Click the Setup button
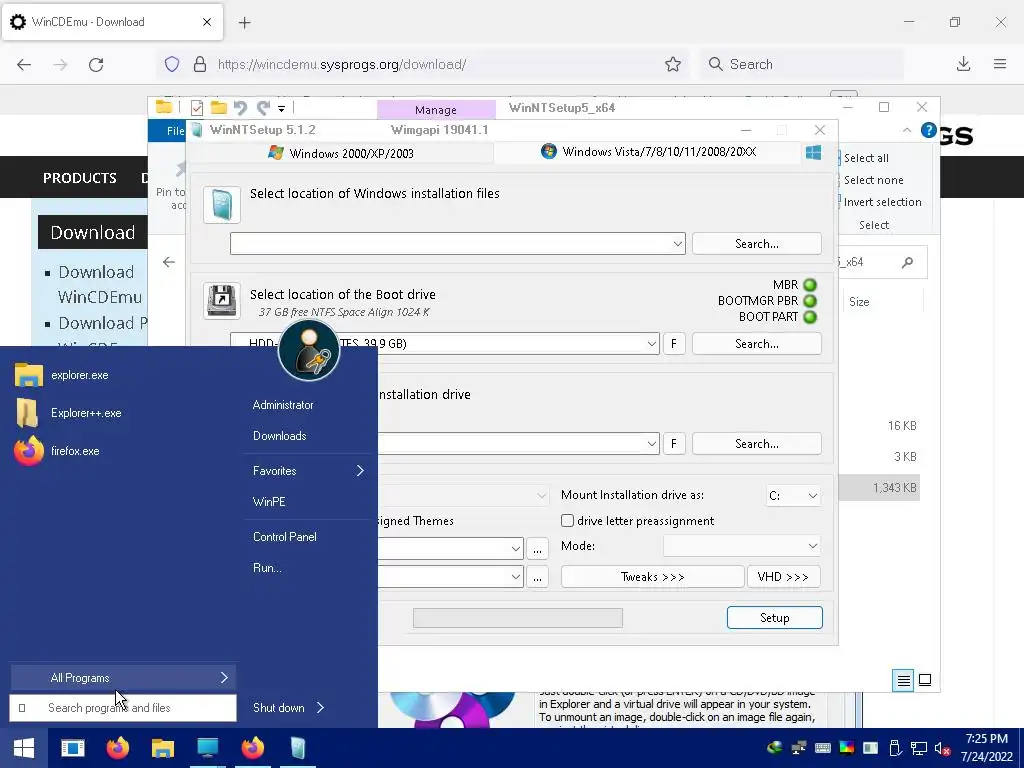 pyautogui.click(x=775, y=618)
